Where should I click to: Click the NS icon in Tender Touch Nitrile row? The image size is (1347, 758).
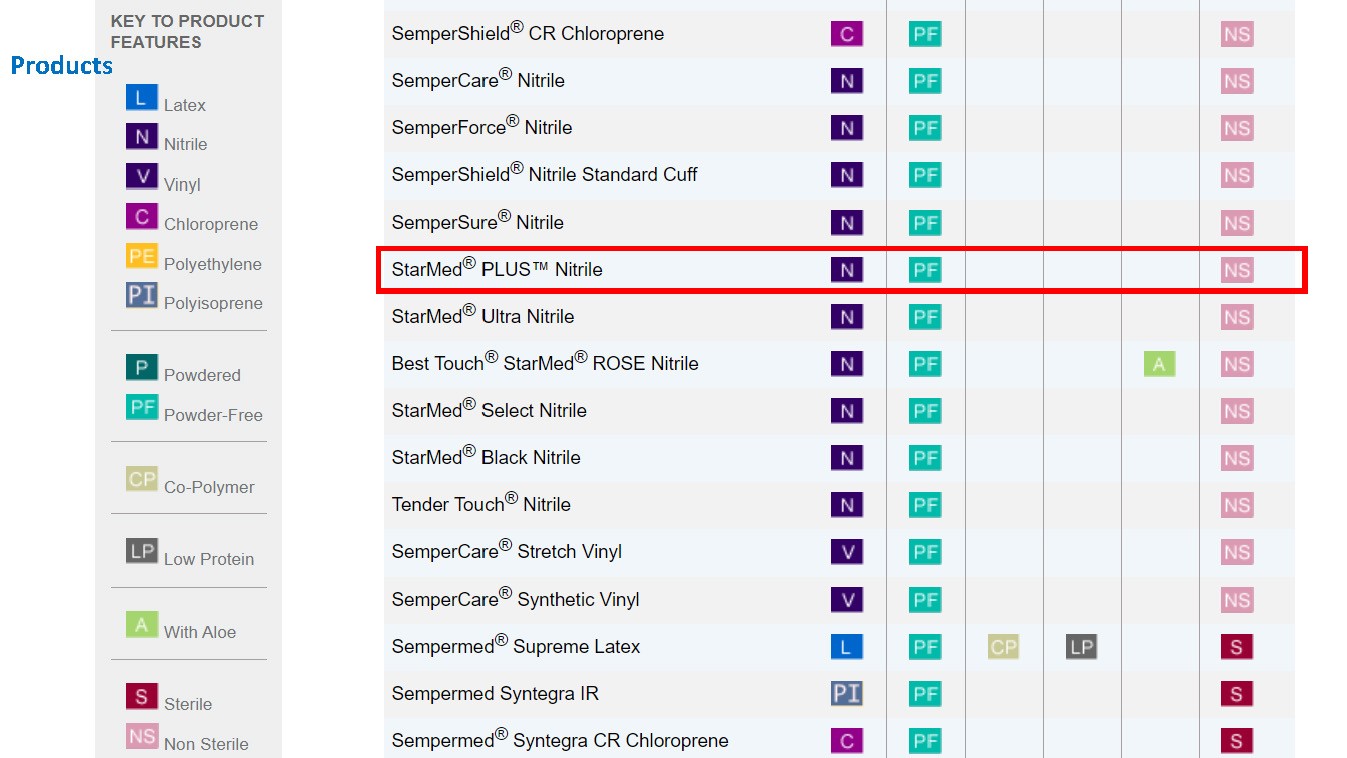pos(1237,505)
